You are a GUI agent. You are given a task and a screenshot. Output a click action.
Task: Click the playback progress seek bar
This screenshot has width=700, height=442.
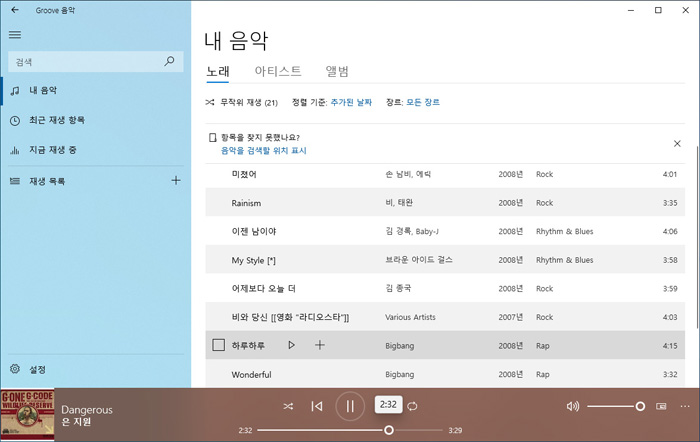350,430
